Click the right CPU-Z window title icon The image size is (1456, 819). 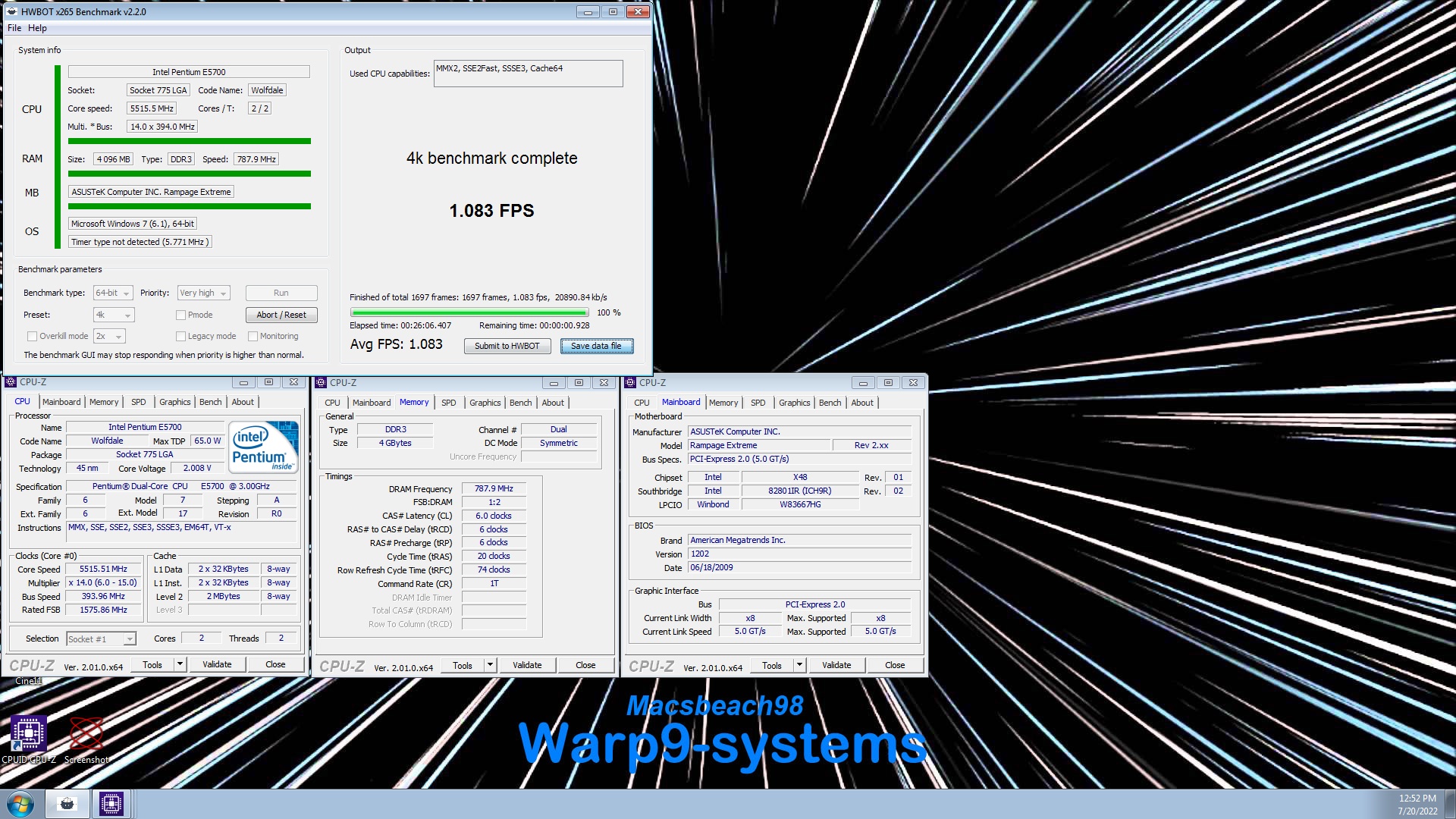click(630, 383)
